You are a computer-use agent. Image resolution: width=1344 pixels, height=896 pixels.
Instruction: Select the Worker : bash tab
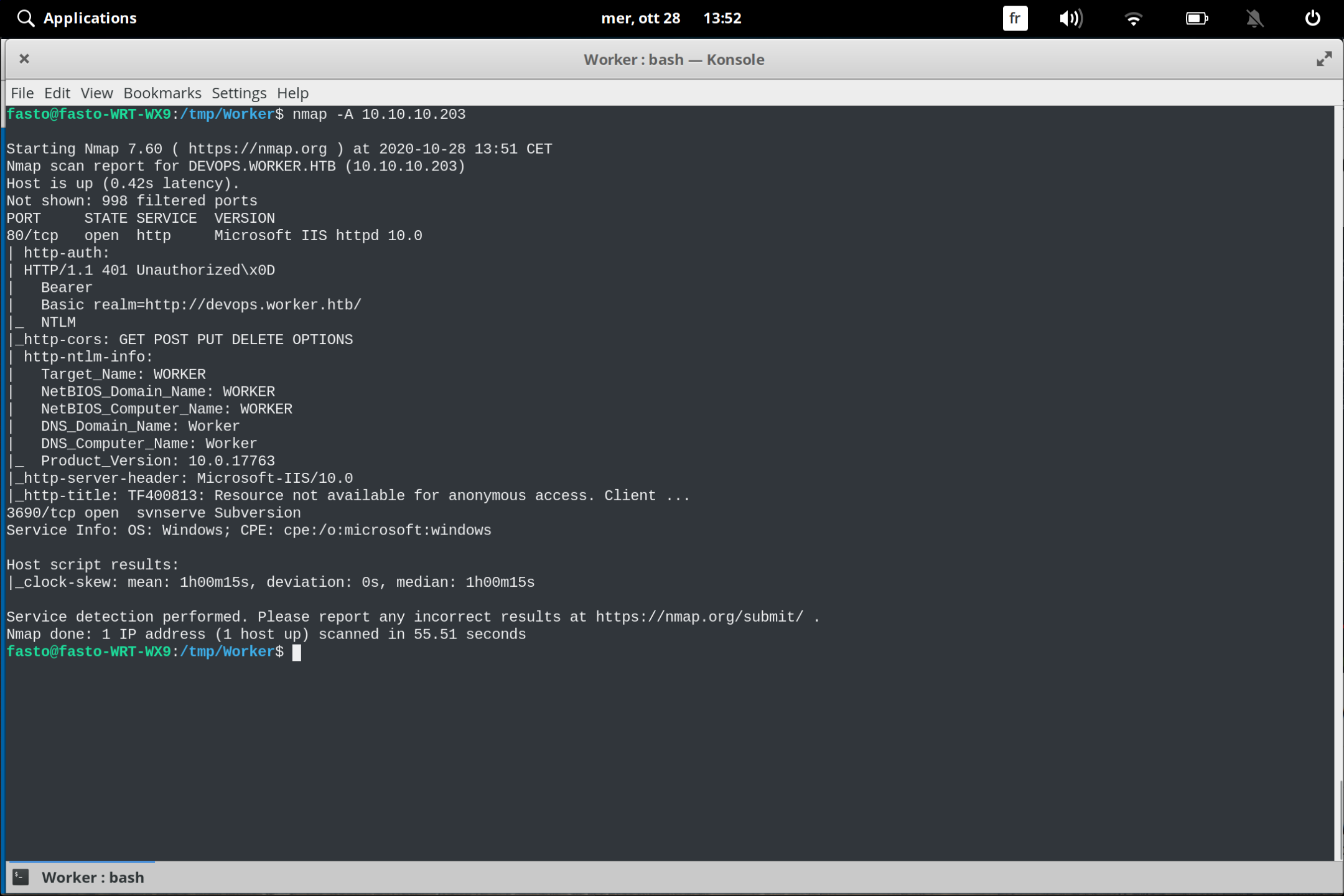[x=94, y=877]
